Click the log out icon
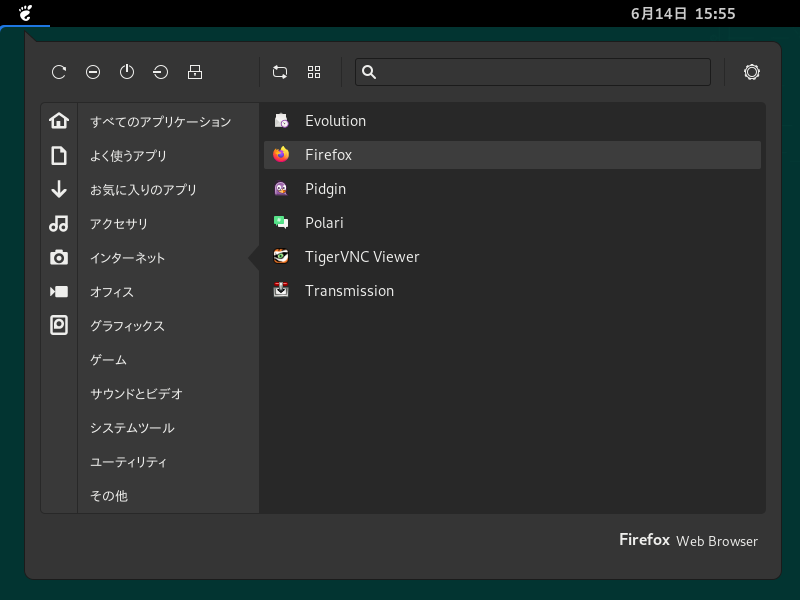The width and height of the screenshot is (800, 600). (161, 72)
